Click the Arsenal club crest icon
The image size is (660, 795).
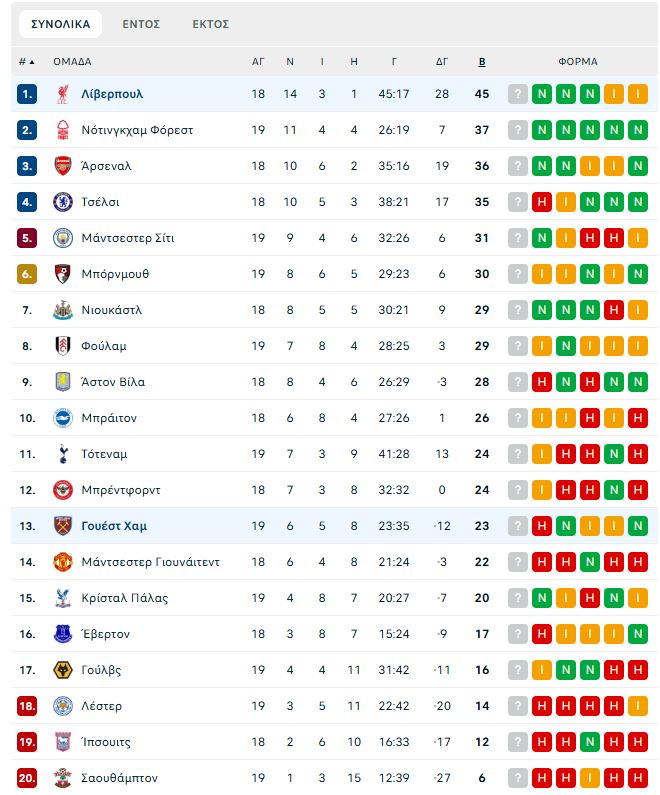coord(63,166)
